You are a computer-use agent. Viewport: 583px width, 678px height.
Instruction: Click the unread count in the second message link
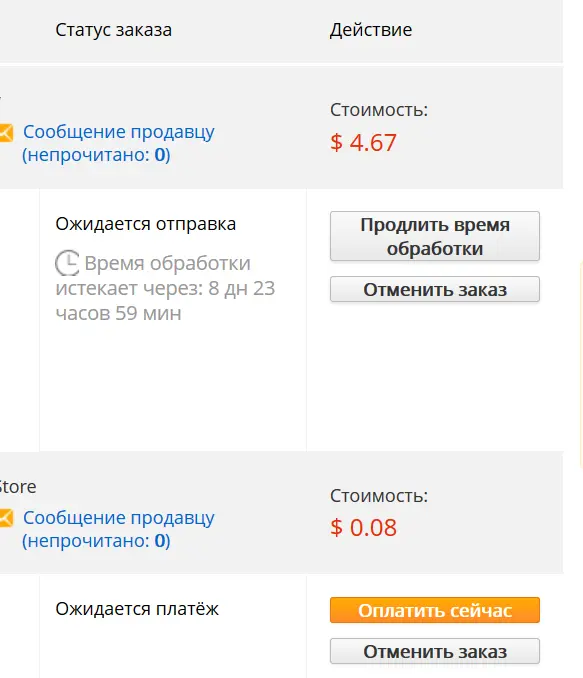160,540
